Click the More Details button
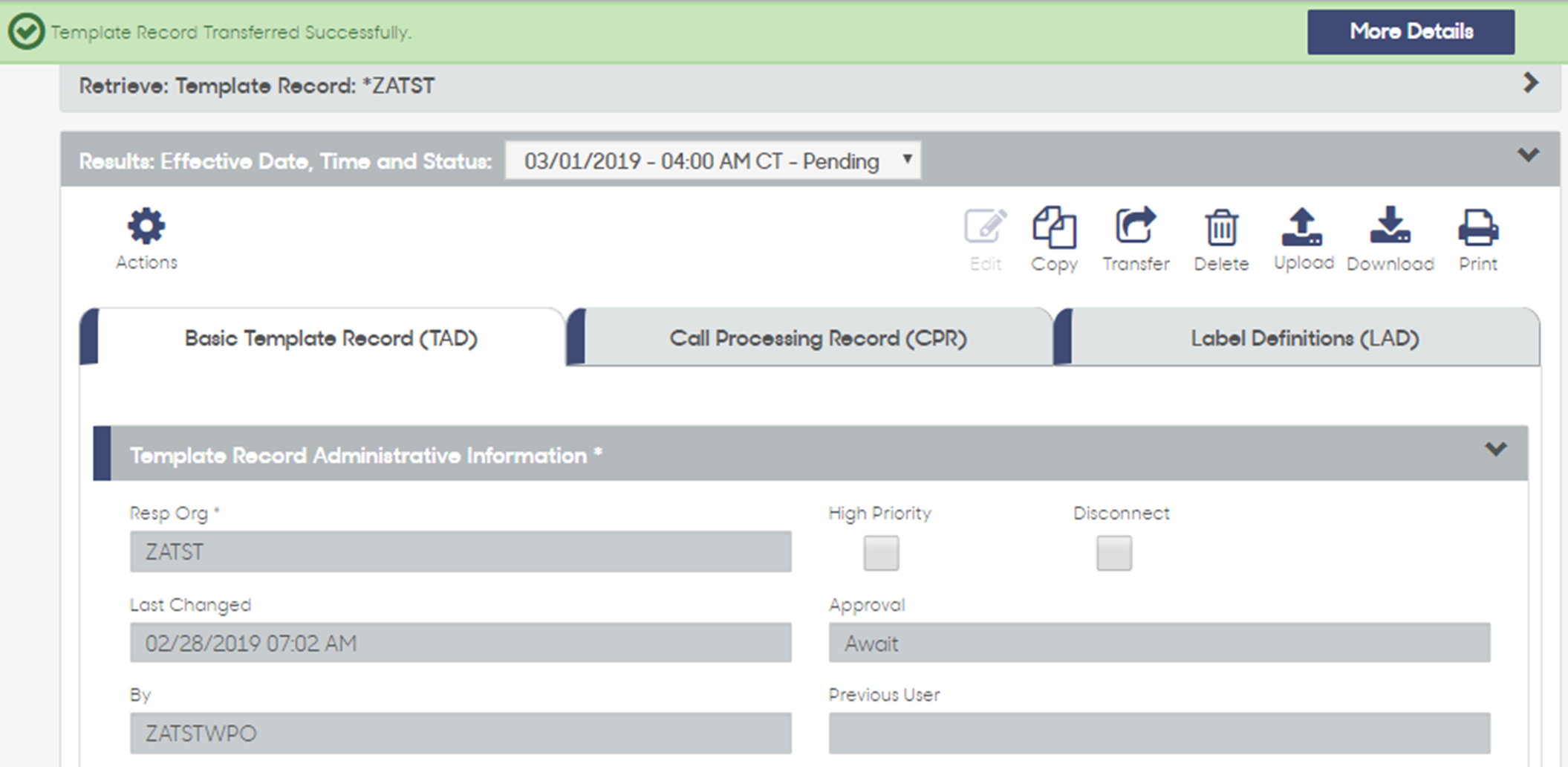Image resolution: width=1568 pixels, height=767 pixels. click(x=1411, y=32)
